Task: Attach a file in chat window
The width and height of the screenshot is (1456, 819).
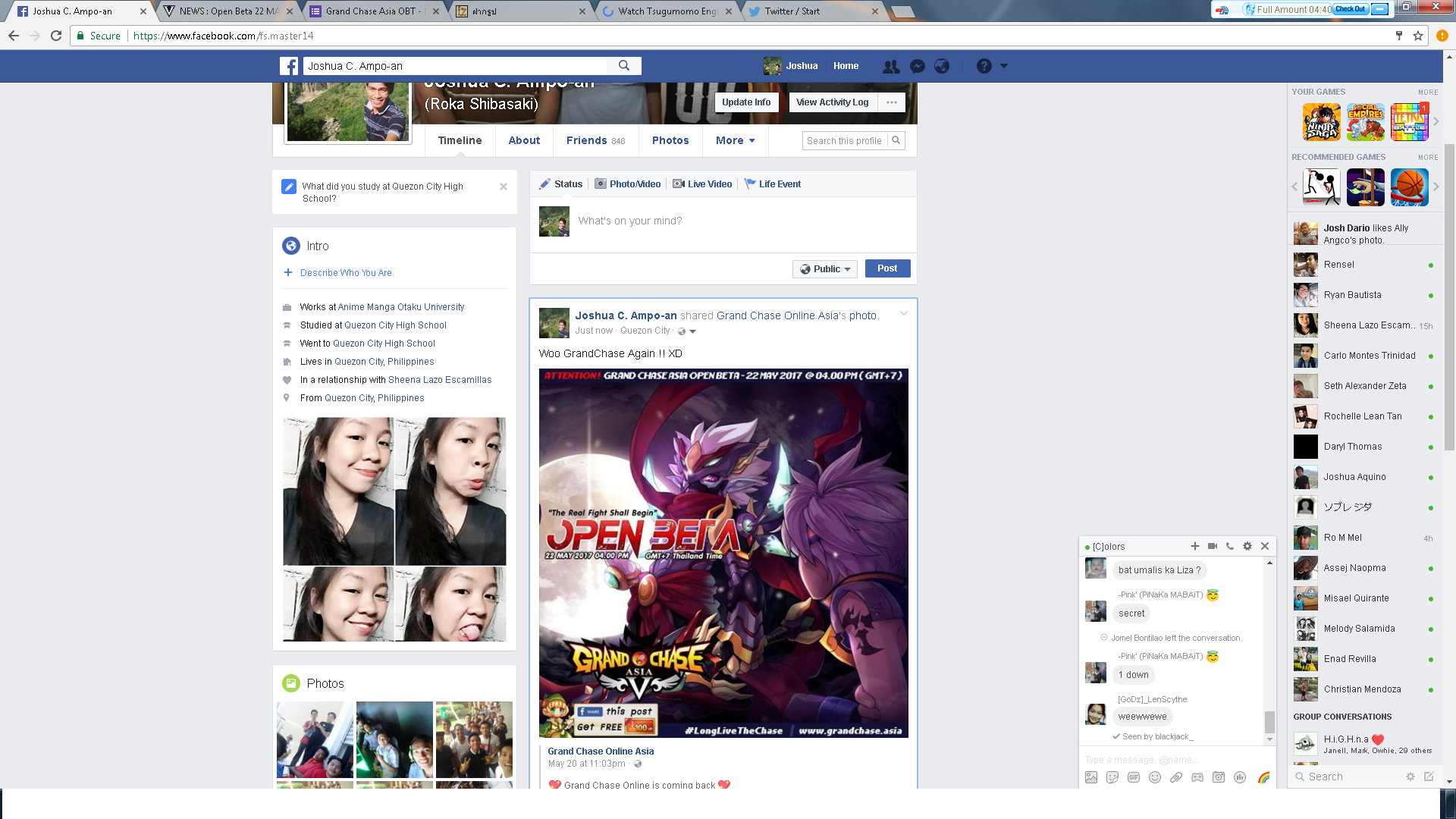Action: point(1175,777)
